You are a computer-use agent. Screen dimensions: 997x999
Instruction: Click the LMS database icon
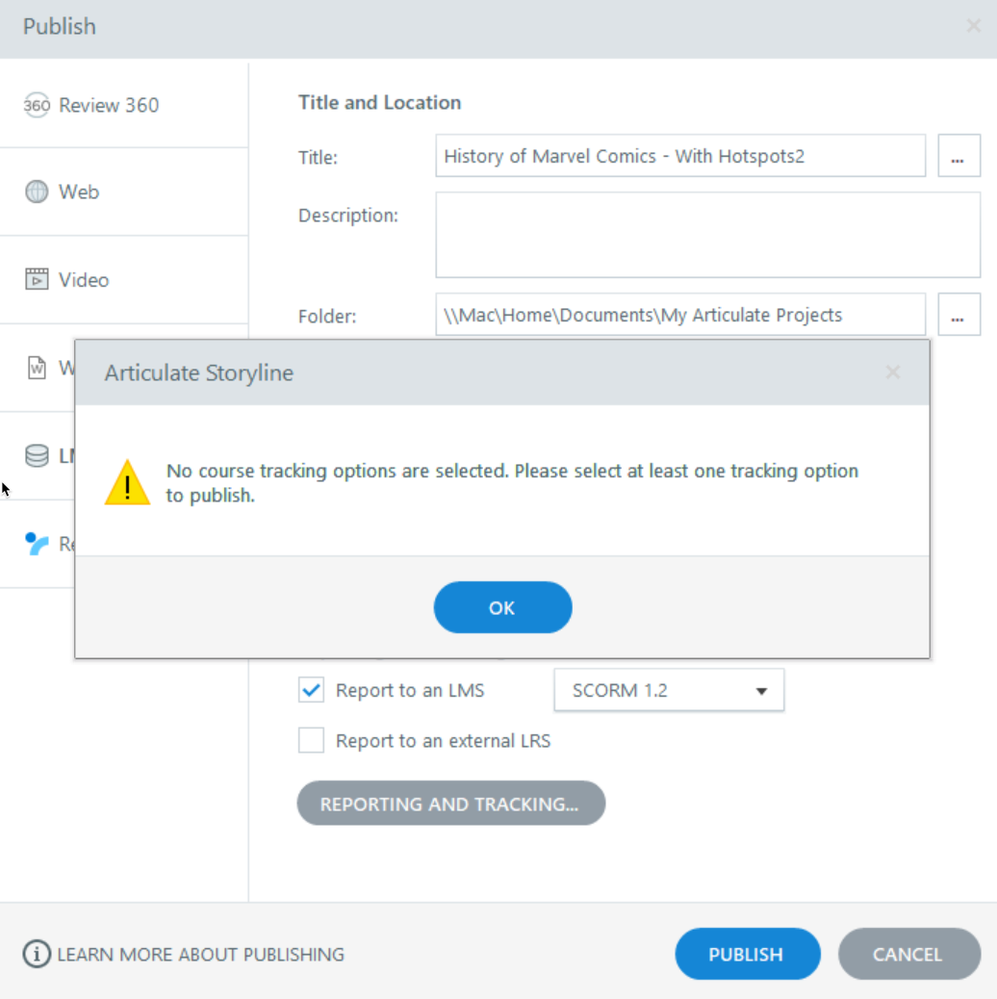[36, 456]
